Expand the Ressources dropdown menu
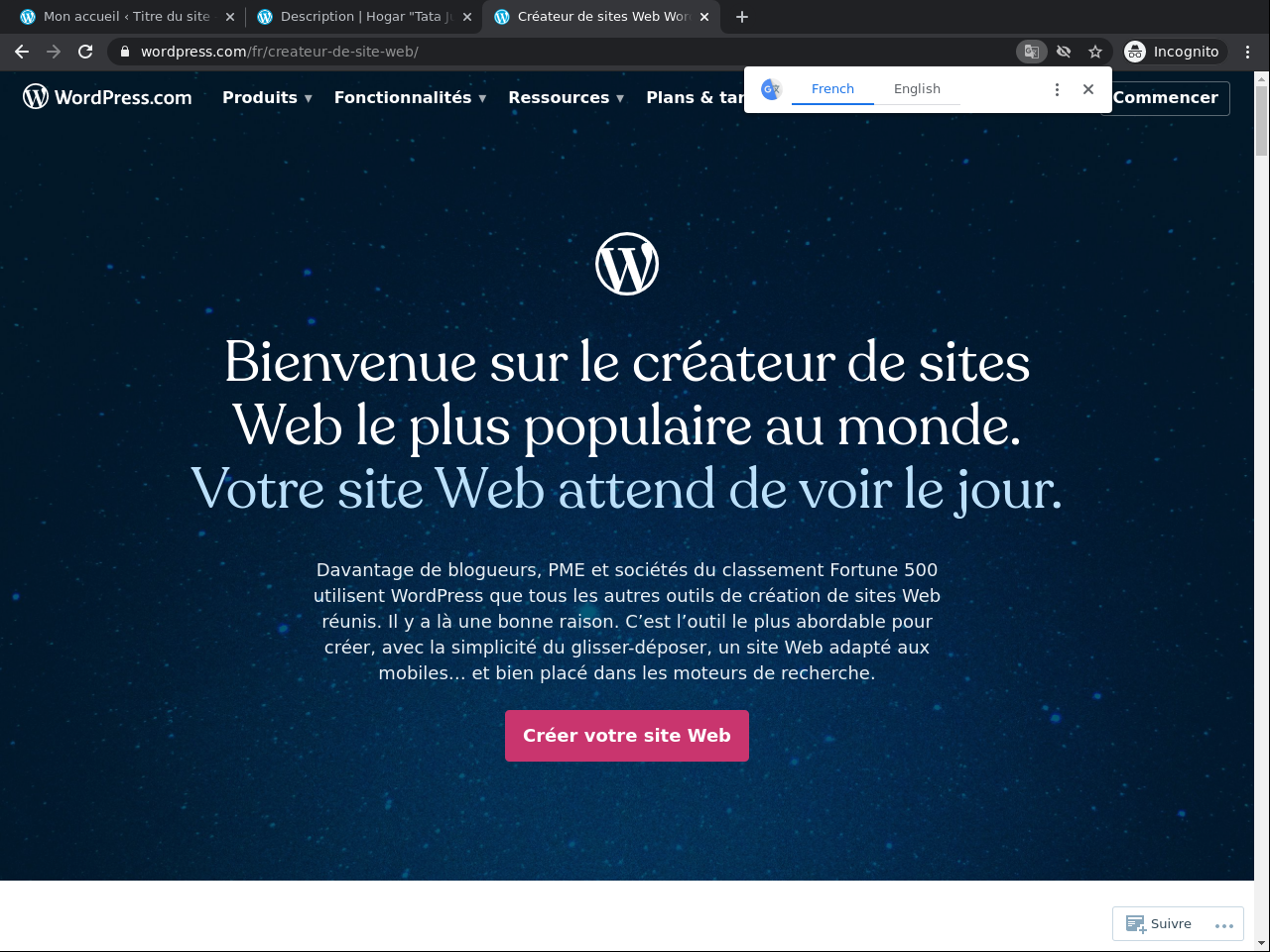This screenshot has width=1270, height=952. point(566,97)
